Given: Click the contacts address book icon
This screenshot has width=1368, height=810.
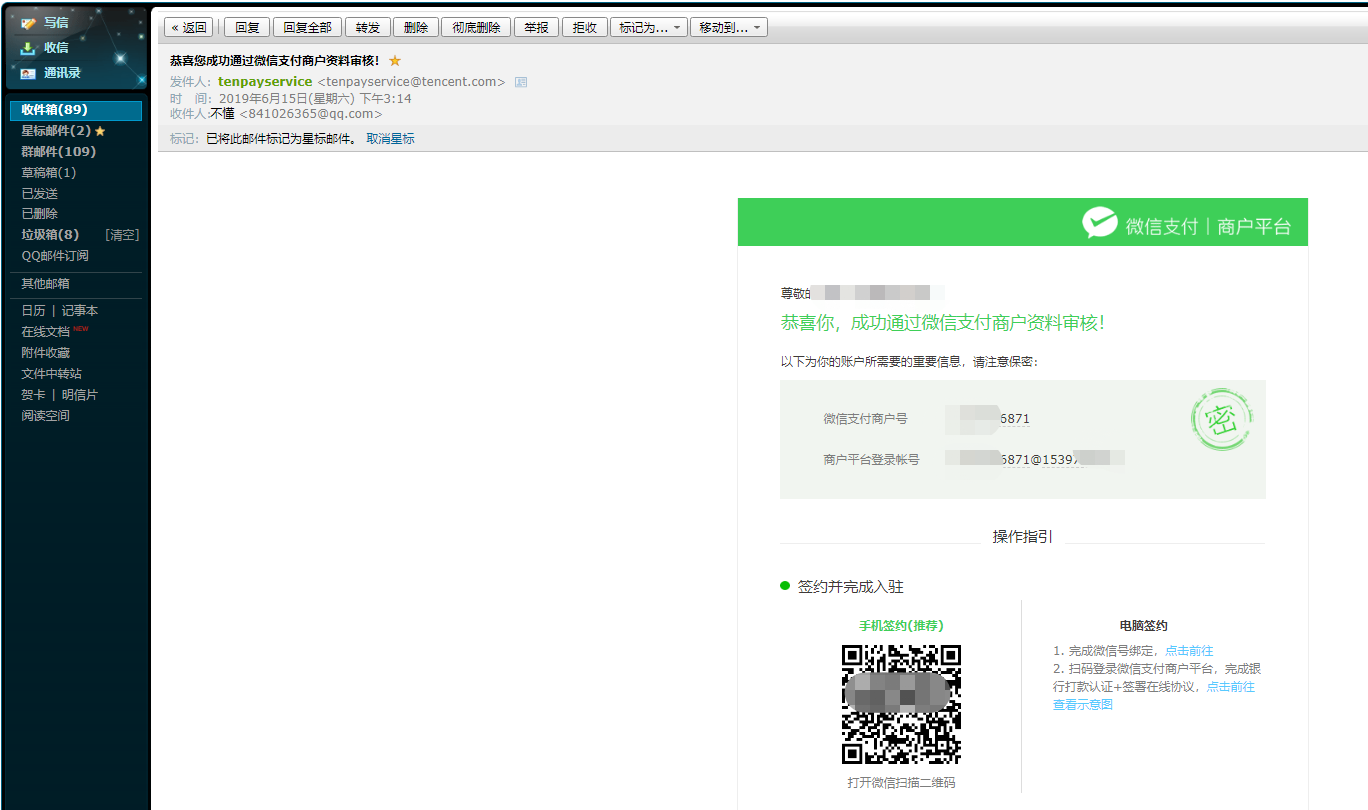Looking at the screenshot, I should point(28,73).
